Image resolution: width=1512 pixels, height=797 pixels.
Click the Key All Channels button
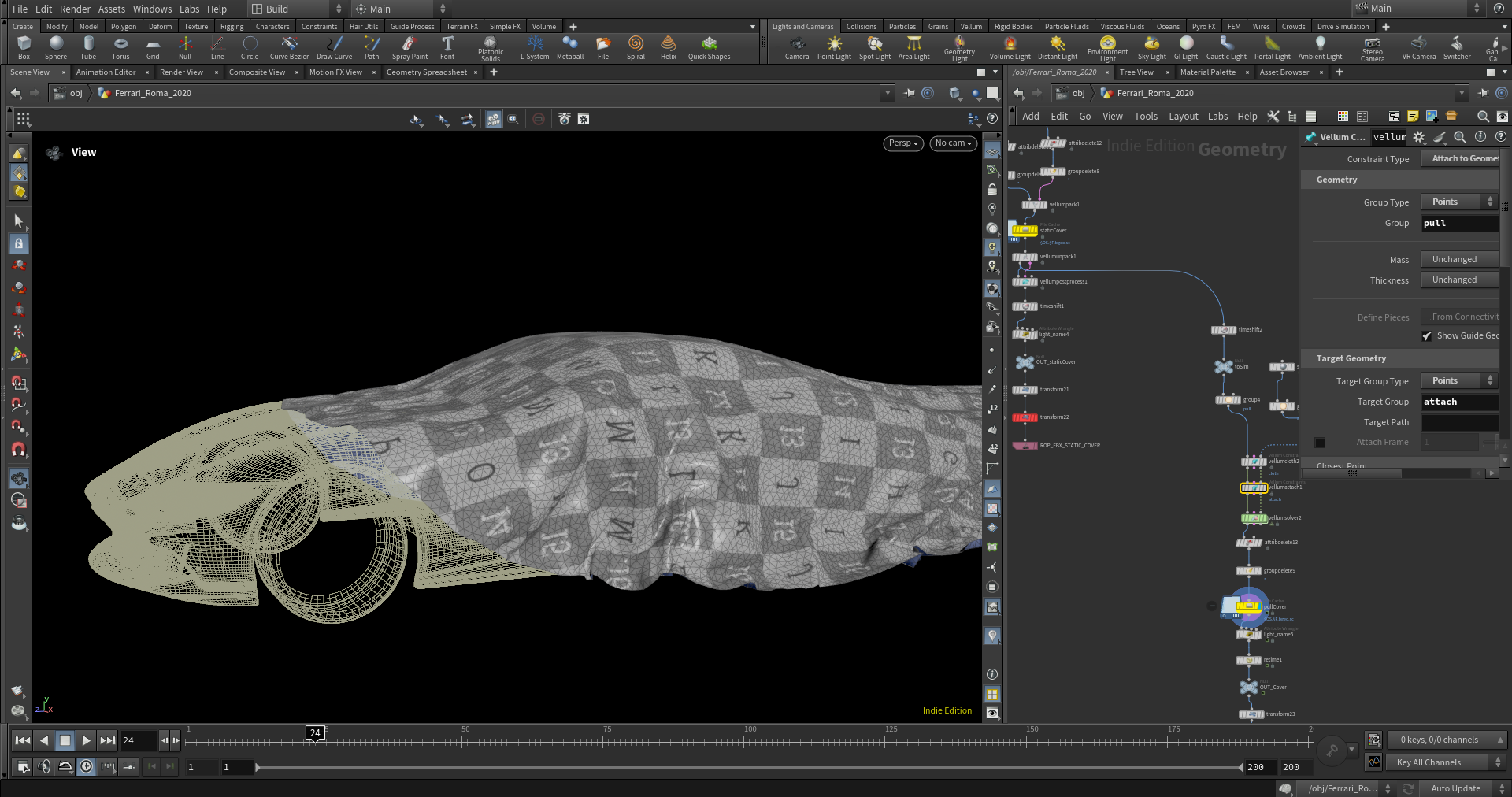pos(1428,762)
